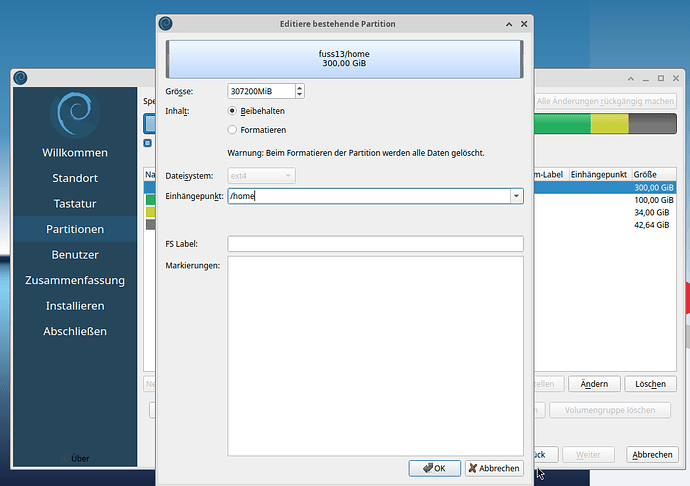The width and height of the screenshot is (690, 486).
Task: Select Abschließen step in sidebar
Action: coord(75,331)
